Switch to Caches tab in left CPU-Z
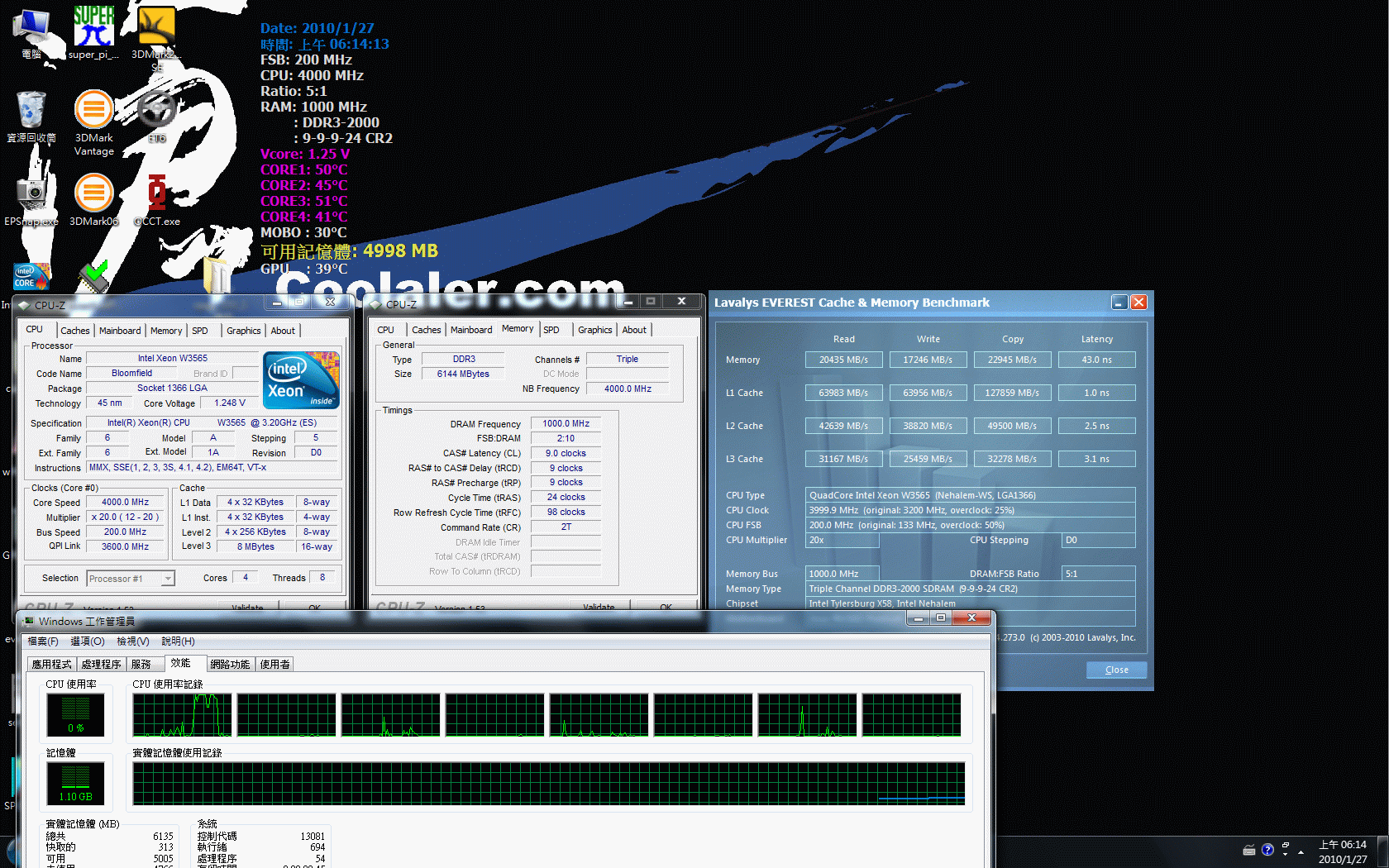Viewport: 1389px width, 868px height. (x=74, y=331)
